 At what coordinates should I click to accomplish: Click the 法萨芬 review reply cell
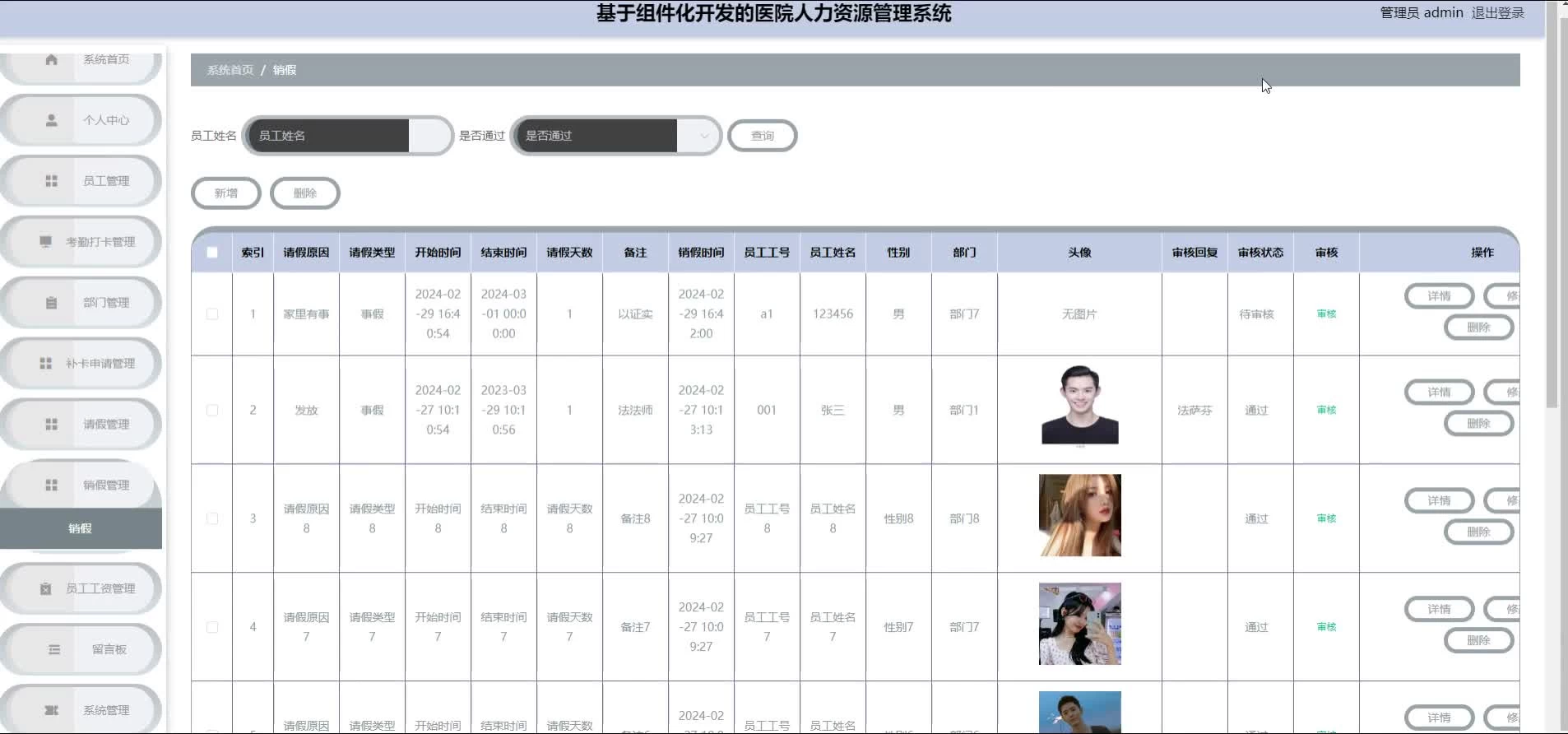1195,410
